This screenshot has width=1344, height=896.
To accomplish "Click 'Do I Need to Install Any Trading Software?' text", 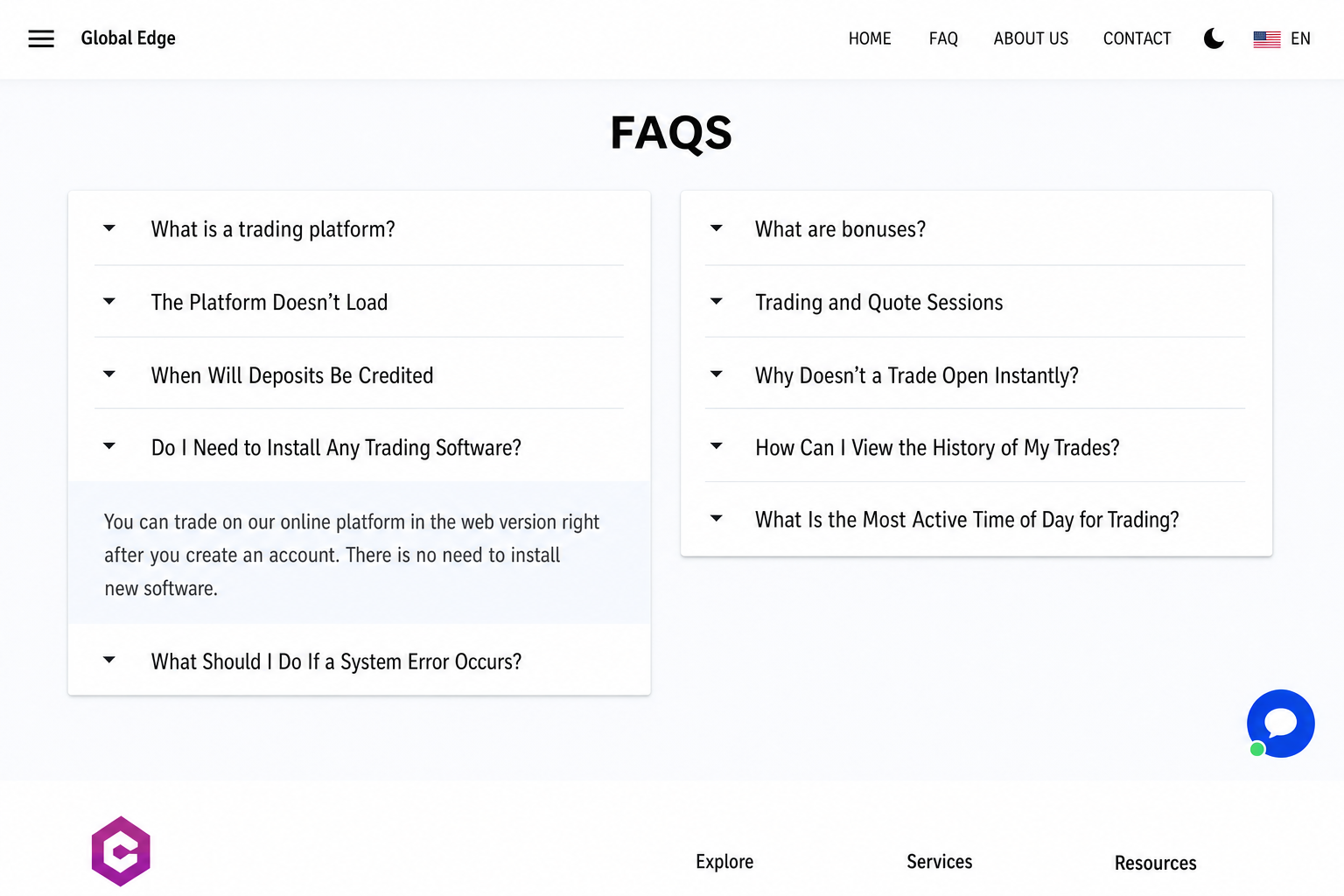I will [336, 448].
